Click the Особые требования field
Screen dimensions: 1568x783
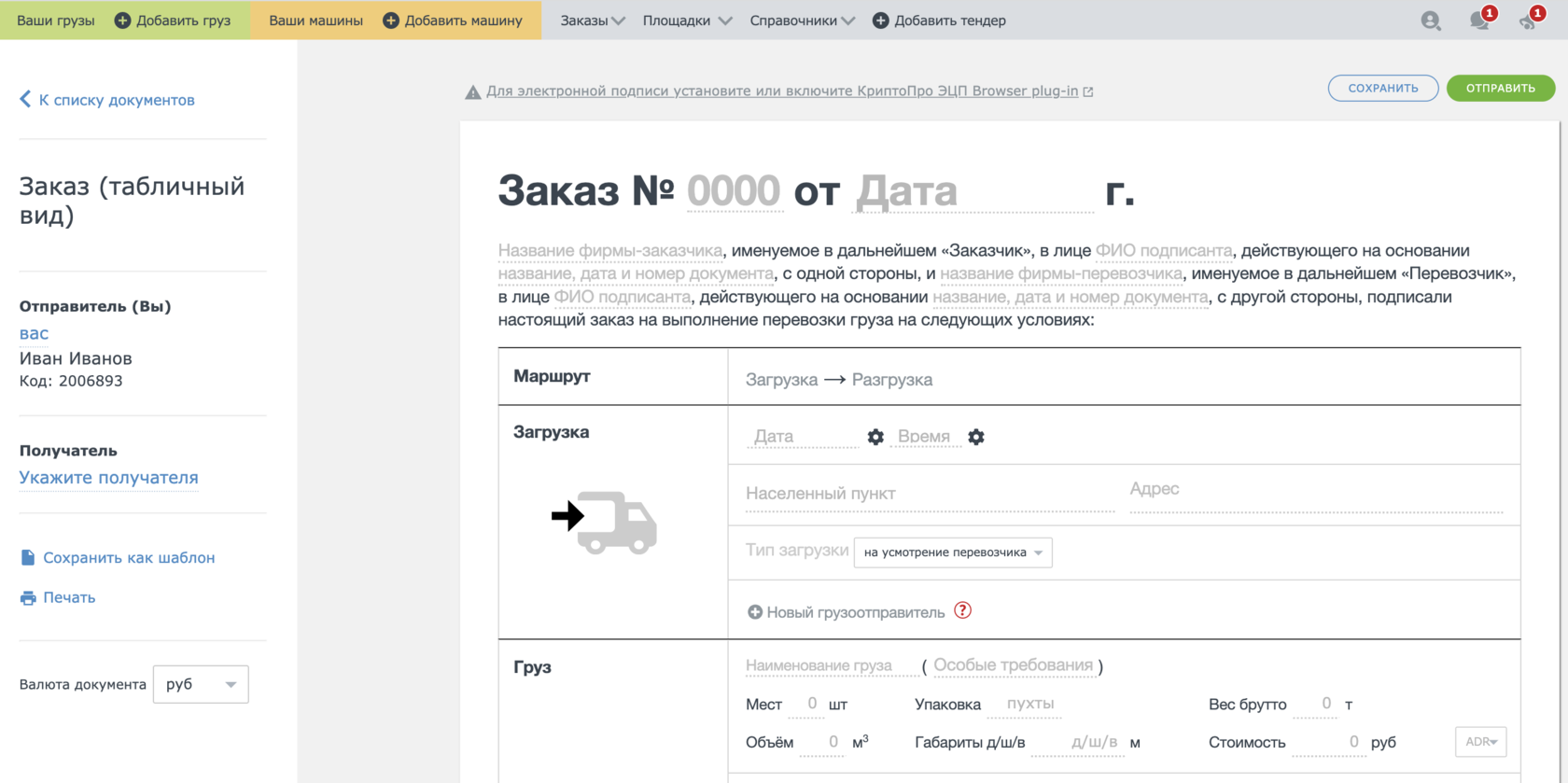(x=1014, y=665)
